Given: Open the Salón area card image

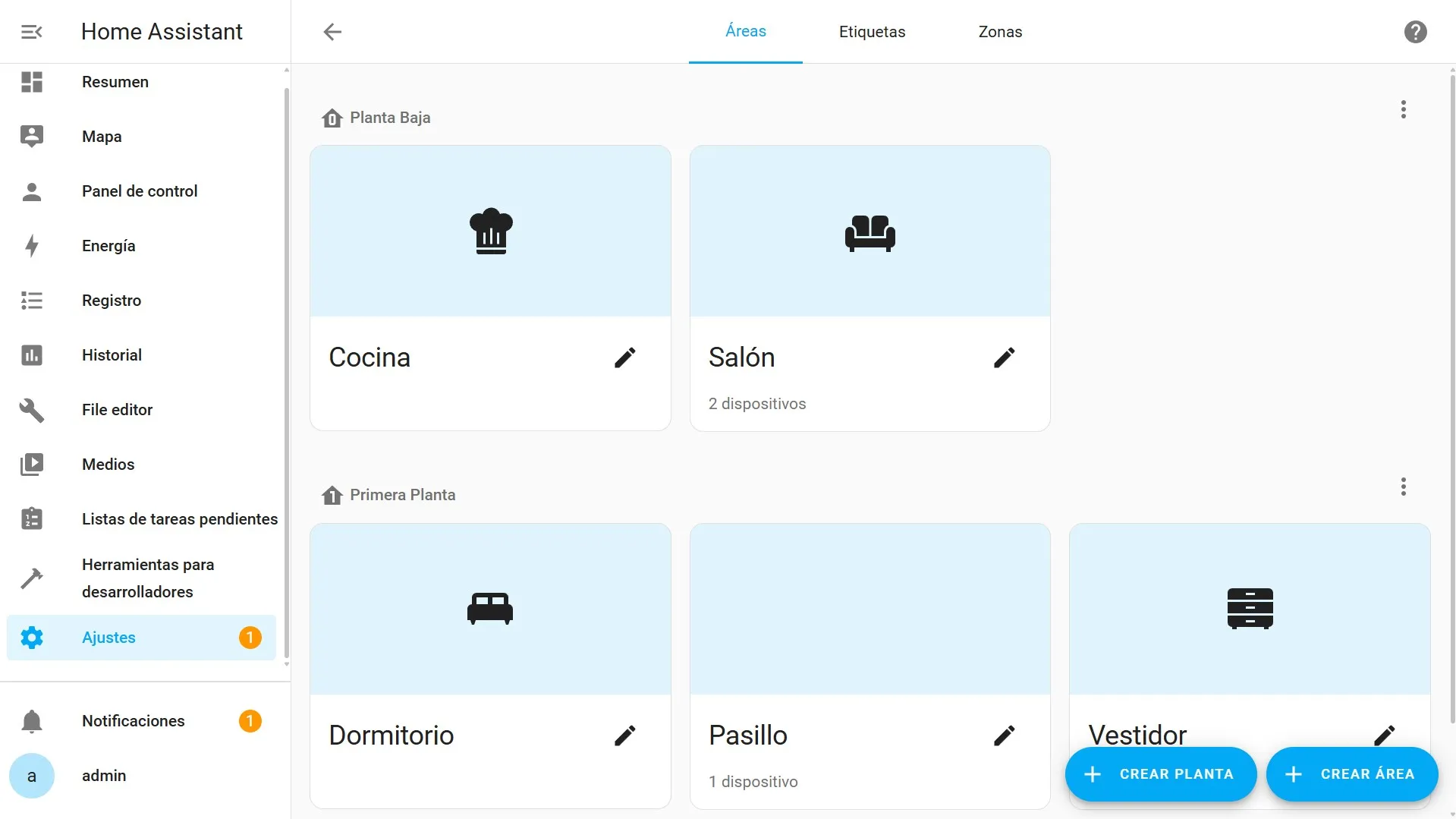Looking at the screenshot, I should (x=870, y=231).
